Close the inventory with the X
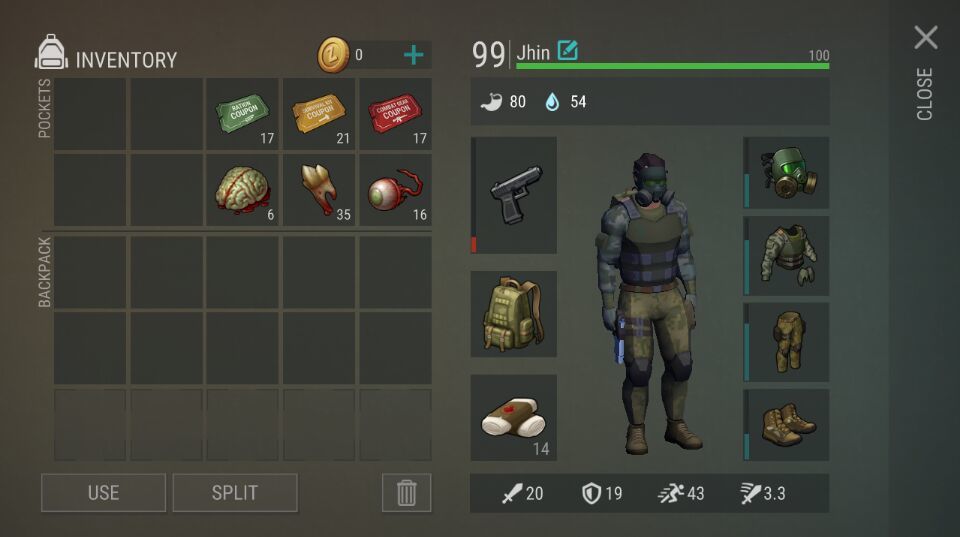 tap(926, 37)
